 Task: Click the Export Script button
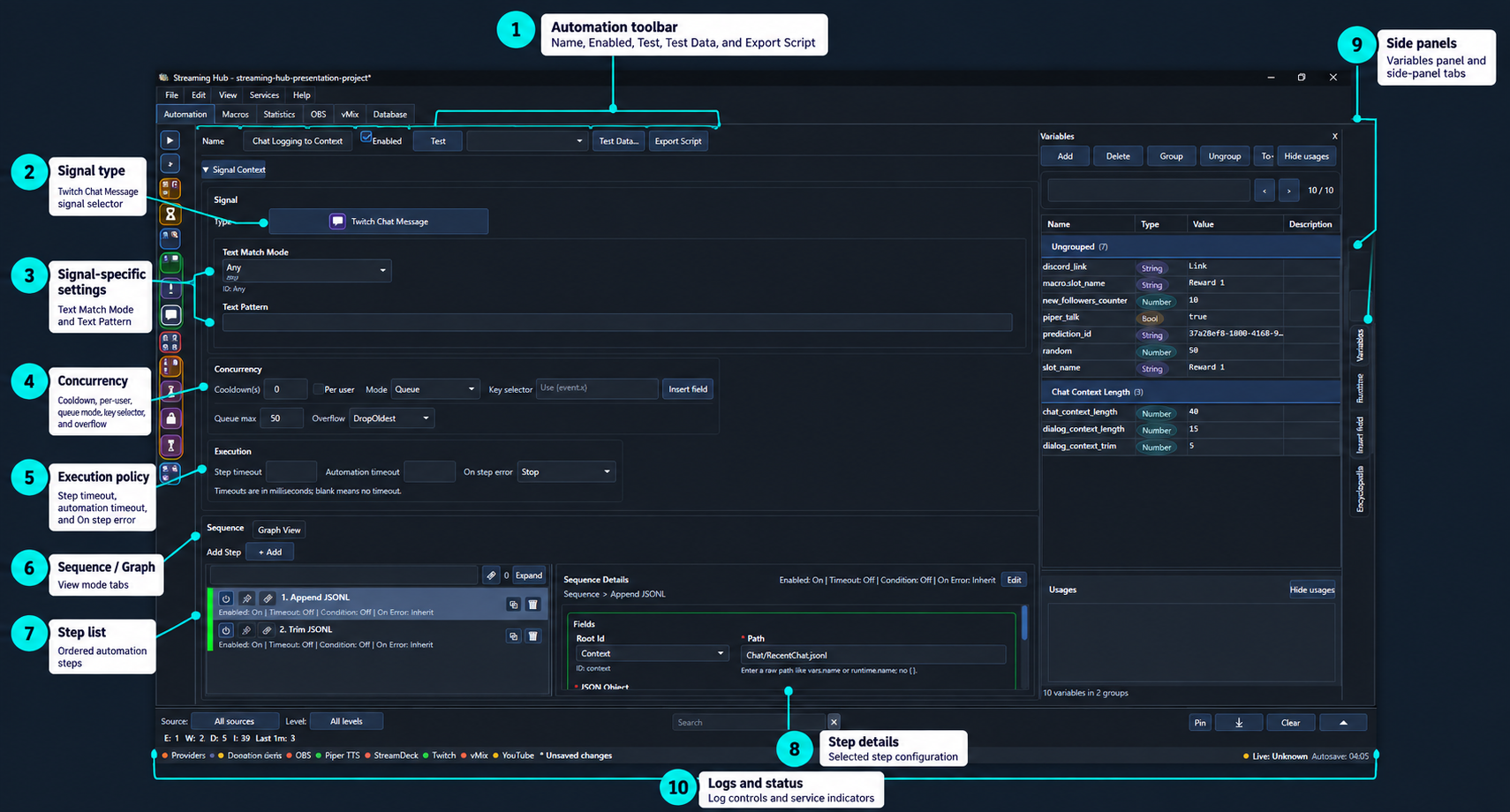[x=678, y=141]
